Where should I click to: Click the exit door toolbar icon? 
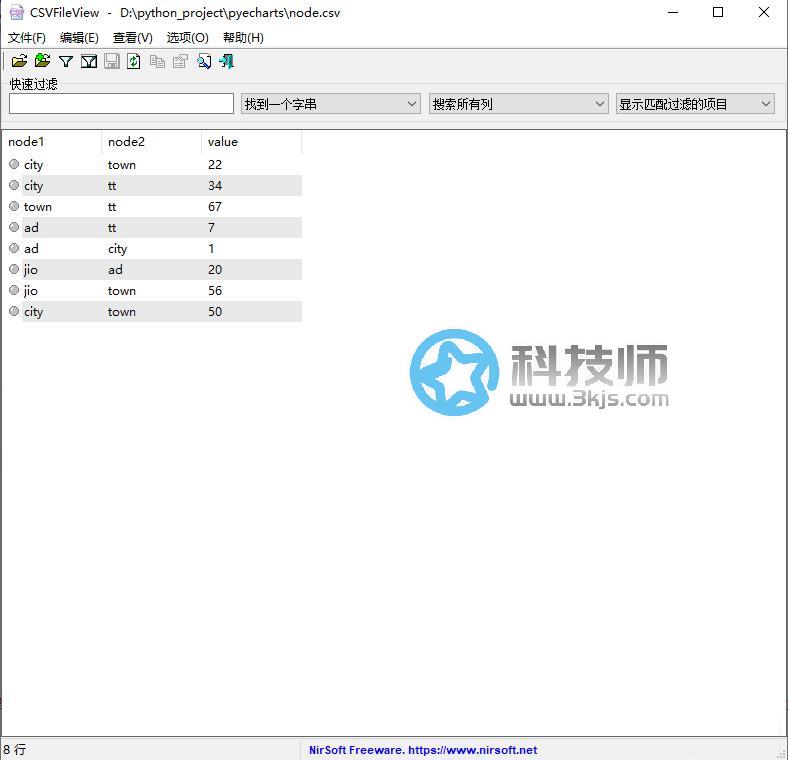point(227,61)
